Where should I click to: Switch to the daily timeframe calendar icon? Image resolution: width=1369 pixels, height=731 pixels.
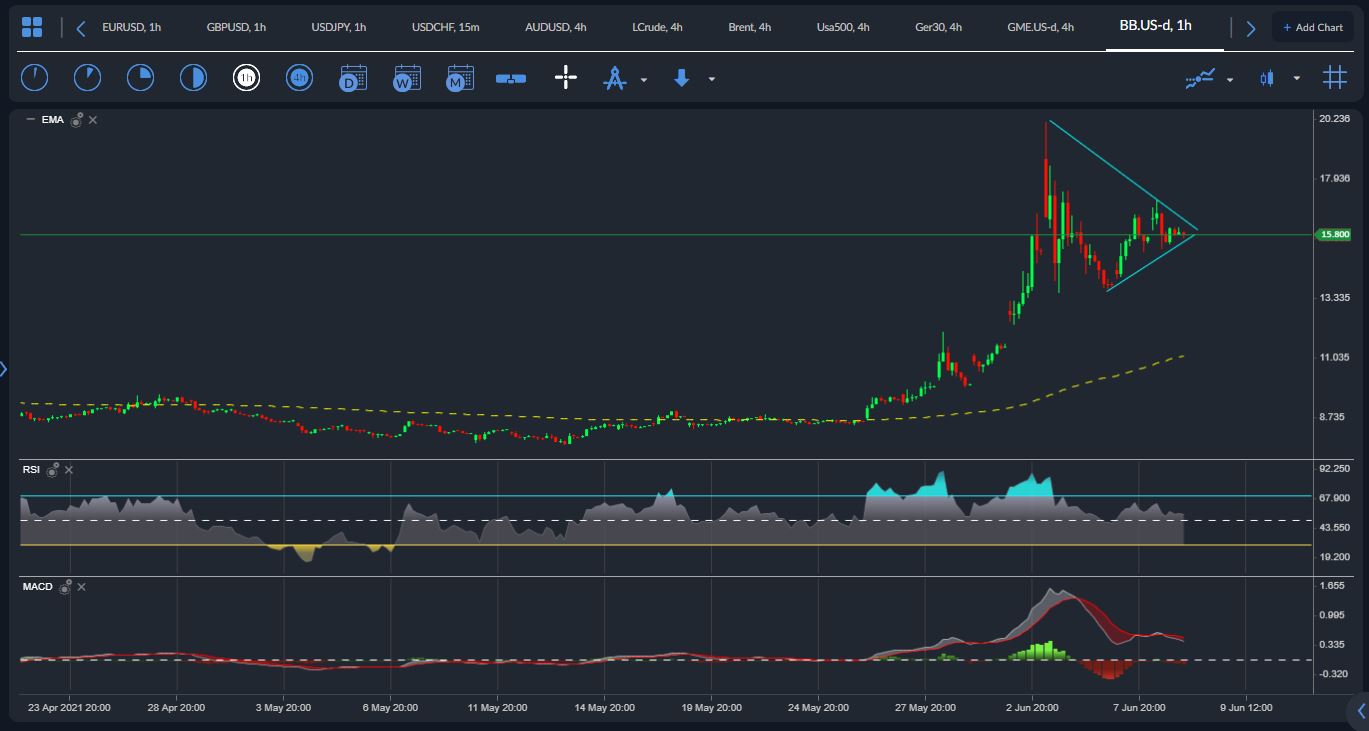[x=353, y=78]
